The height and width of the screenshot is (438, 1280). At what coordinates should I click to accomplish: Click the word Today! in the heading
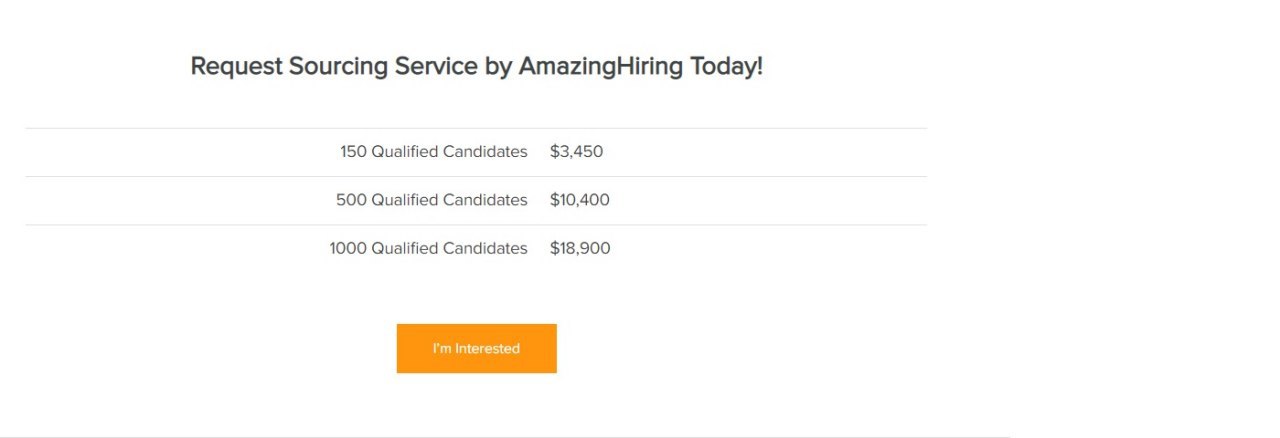click(x=727, y=67)
